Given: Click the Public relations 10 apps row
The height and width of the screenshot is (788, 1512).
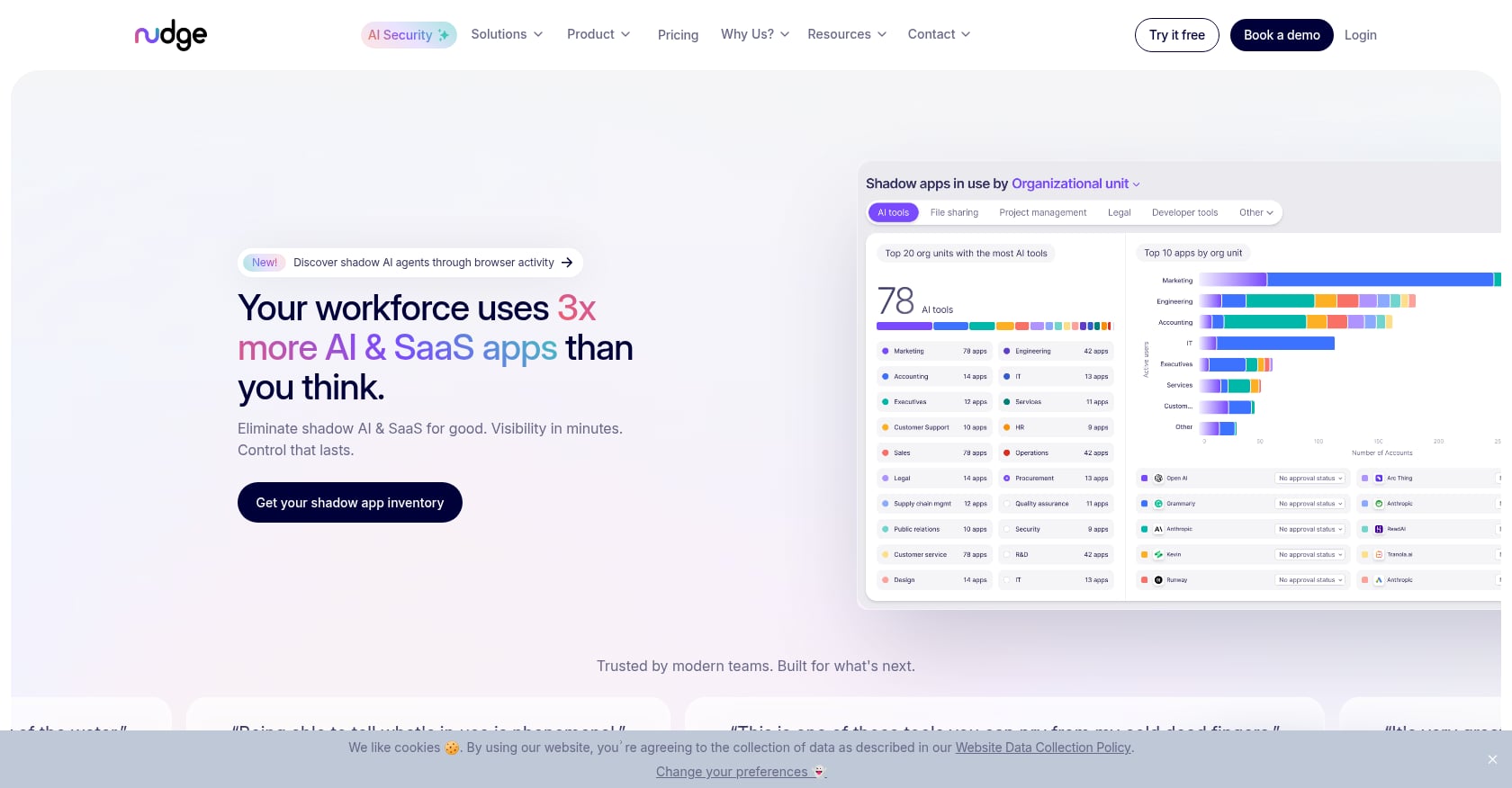Looking at the screenshot, I should [934, 529].
